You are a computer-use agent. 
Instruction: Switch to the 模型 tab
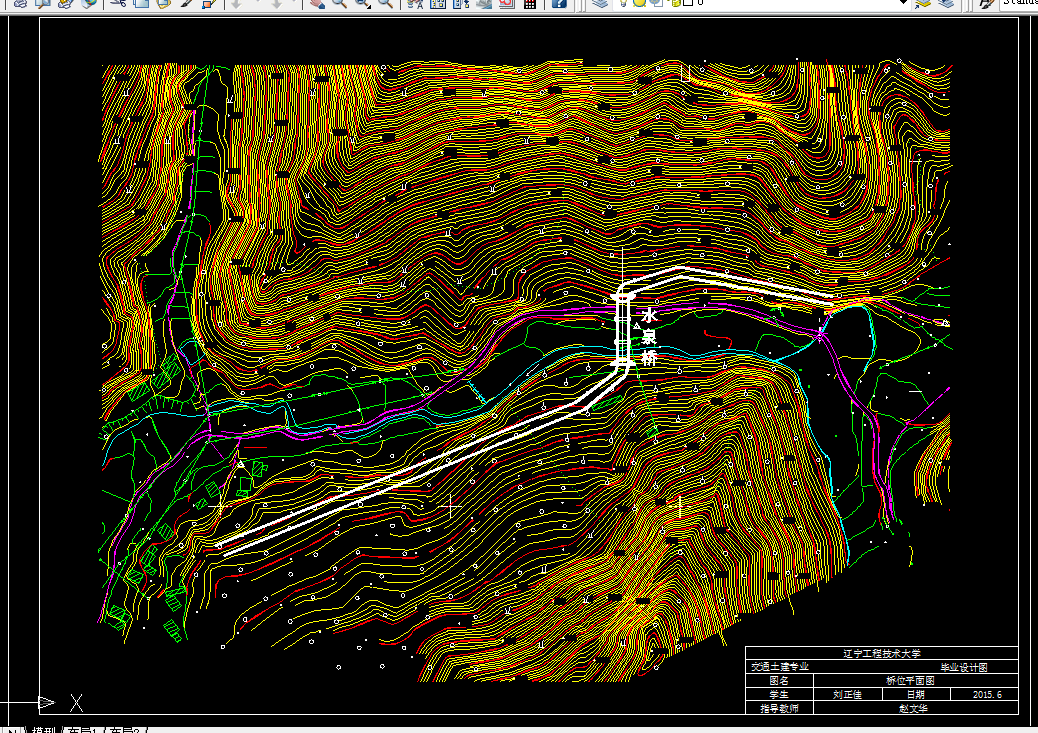pos(44,730)
